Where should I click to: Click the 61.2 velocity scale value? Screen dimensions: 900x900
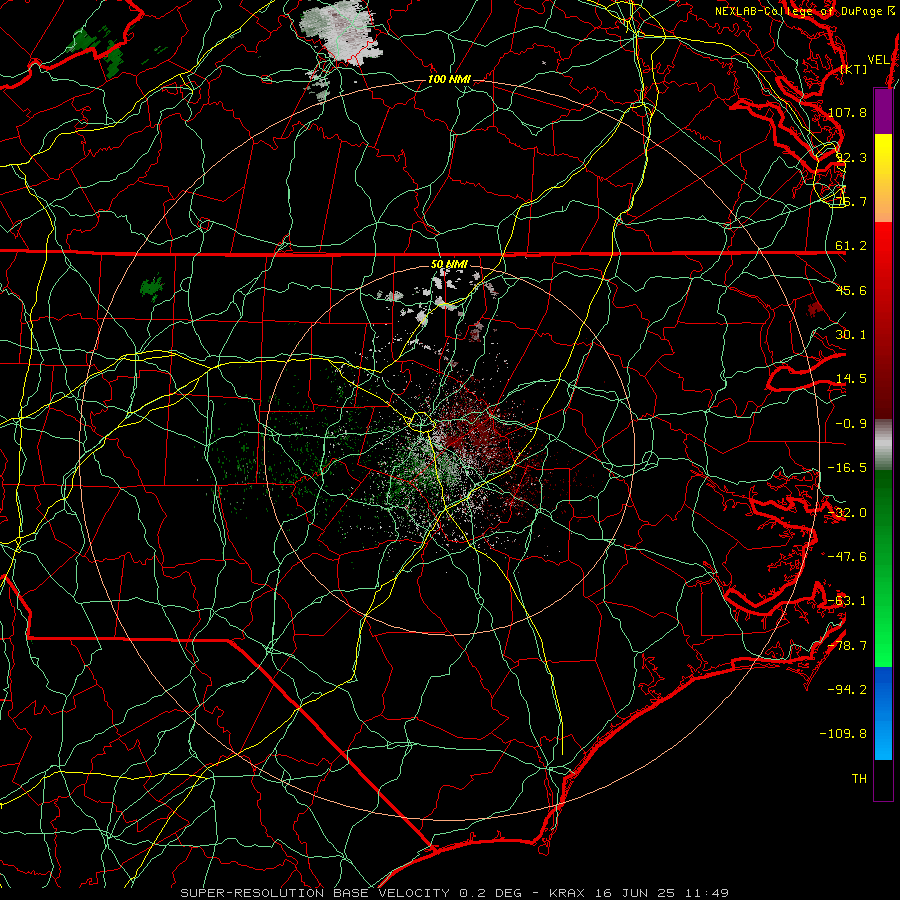[x=851, y=246]
